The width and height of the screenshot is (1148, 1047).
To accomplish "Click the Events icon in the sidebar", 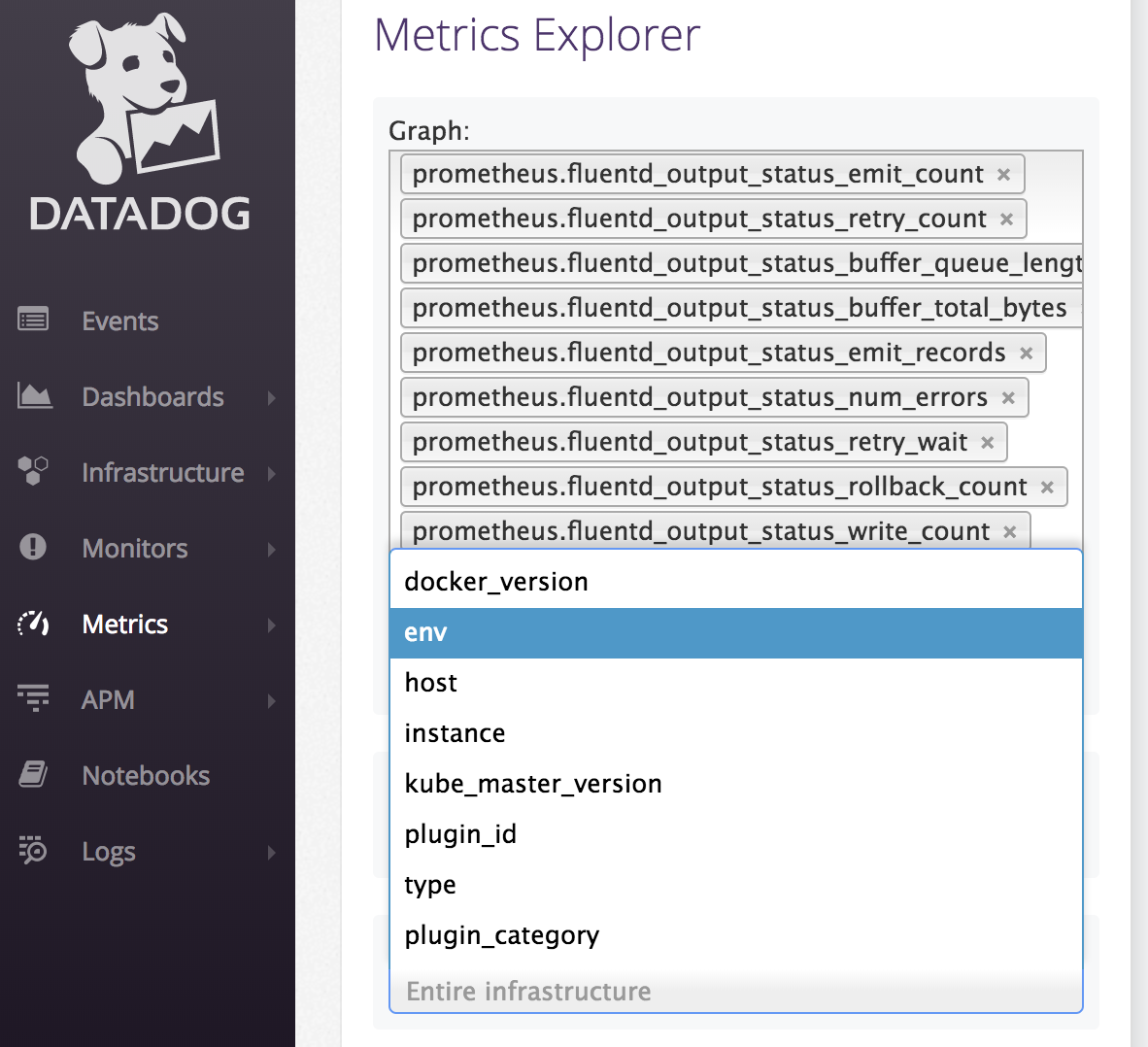I will click(32, 321).
